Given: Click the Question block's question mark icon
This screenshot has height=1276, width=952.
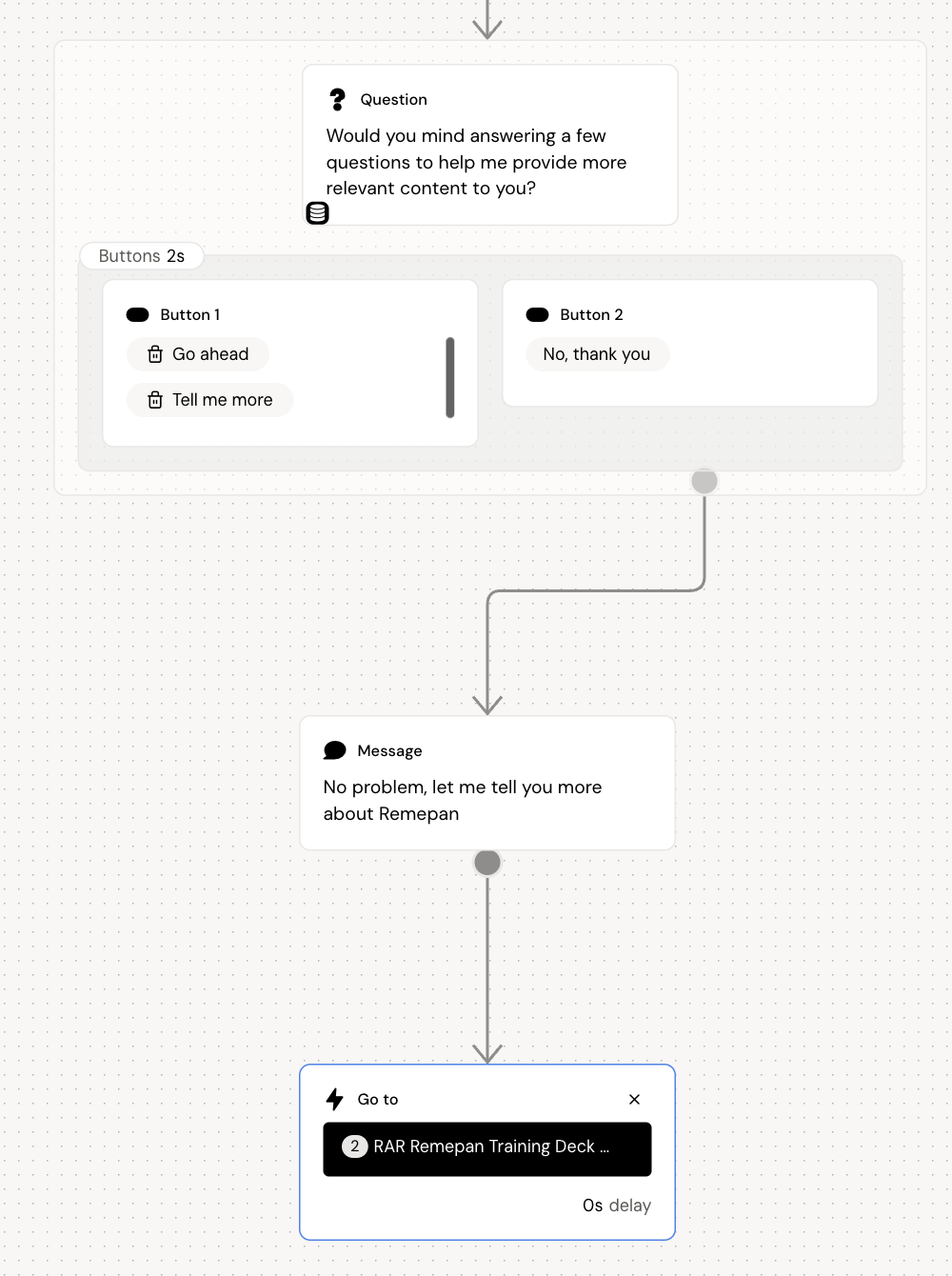Looking at the screenshot, I should click(x=337, y=99).
